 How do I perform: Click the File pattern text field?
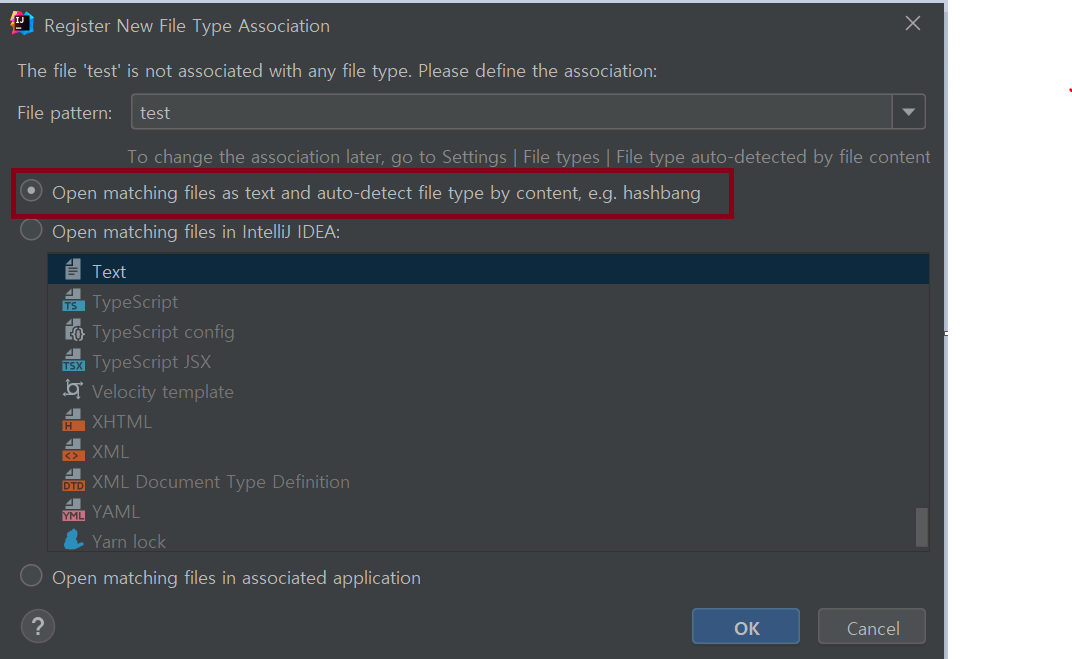[511, 112]
